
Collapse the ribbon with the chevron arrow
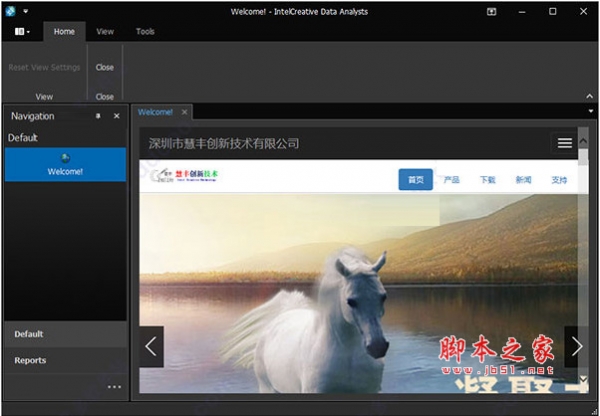589,96
